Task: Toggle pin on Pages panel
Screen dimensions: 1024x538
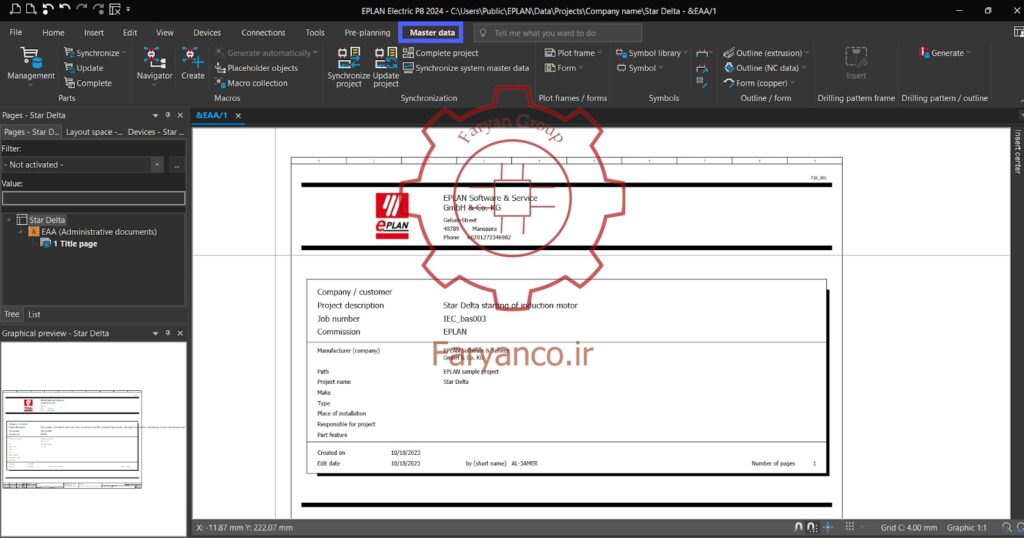Action: tap(168, 115)
